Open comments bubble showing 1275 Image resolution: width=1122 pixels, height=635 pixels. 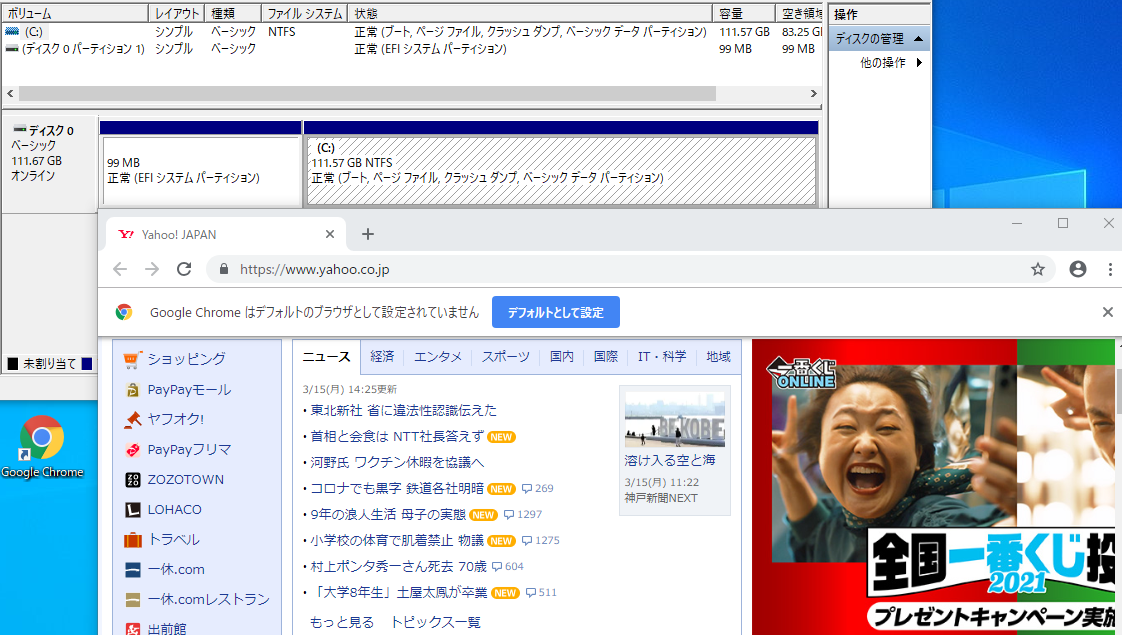point(540,541)
